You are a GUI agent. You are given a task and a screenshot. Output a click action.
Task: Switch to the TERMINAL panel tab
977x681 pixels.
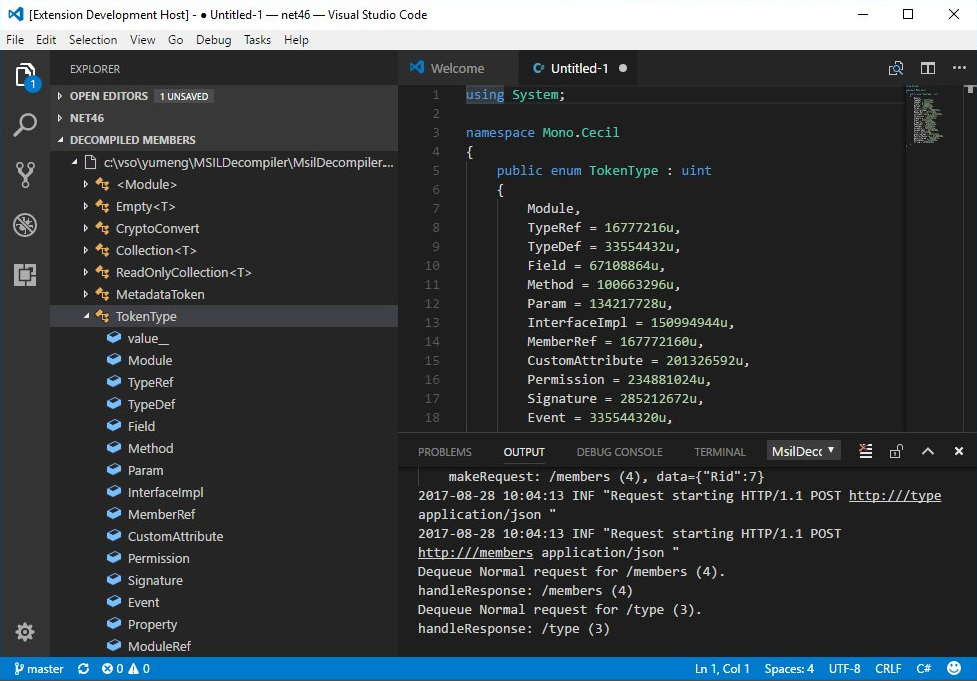(x=720, y=452)
